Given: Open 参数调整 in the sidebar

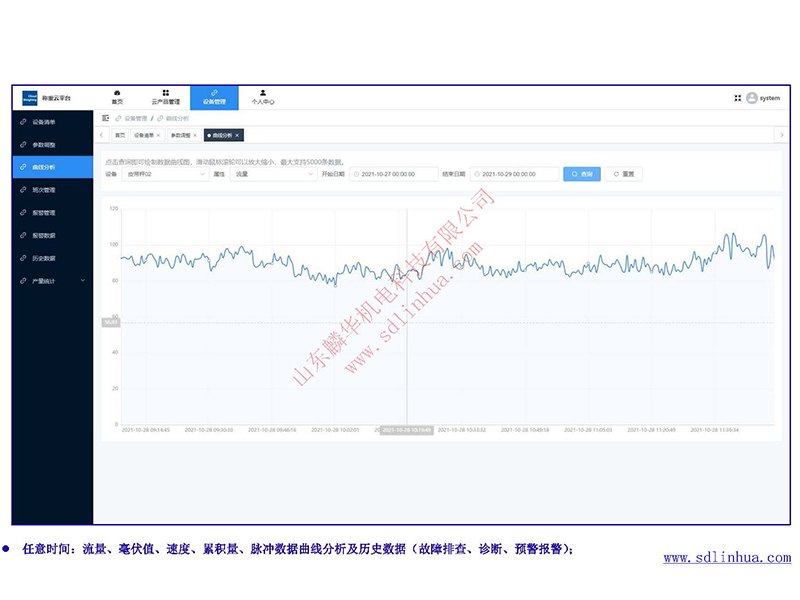Looking at the screenshot, I should pos(53,145).
